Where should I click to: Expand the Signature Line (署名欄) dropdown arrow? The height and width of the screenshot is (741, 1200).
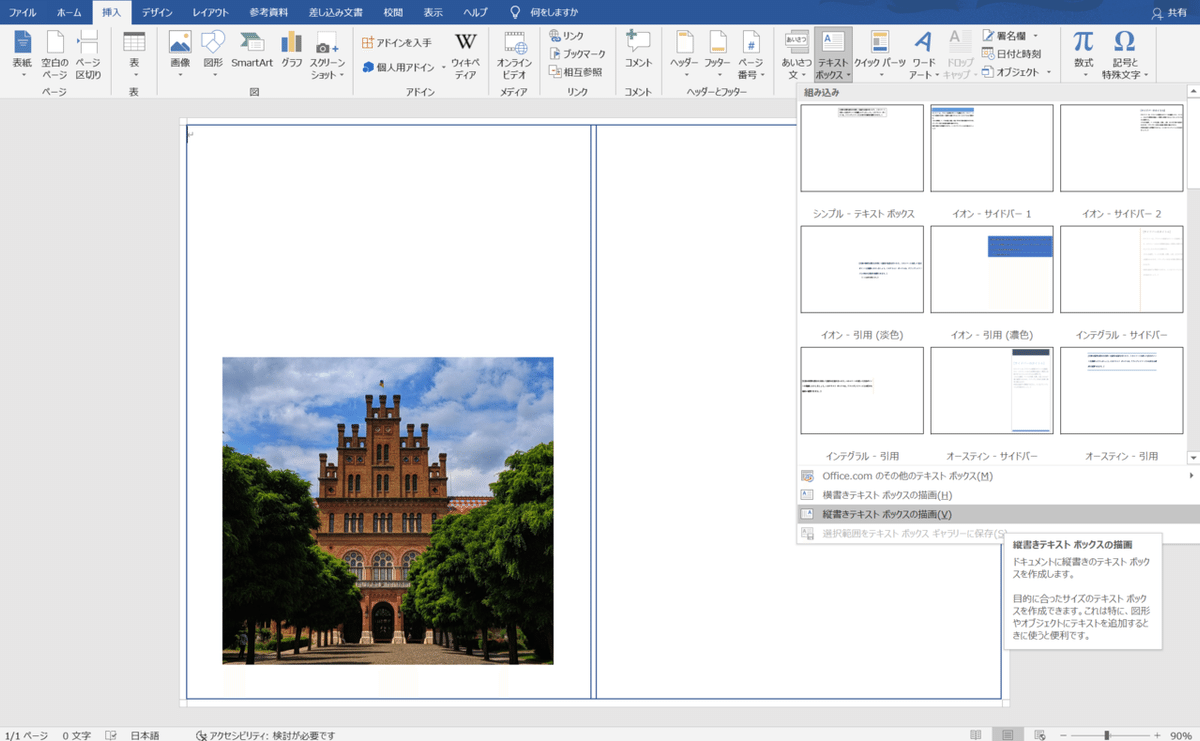[x=1035, y=36]
